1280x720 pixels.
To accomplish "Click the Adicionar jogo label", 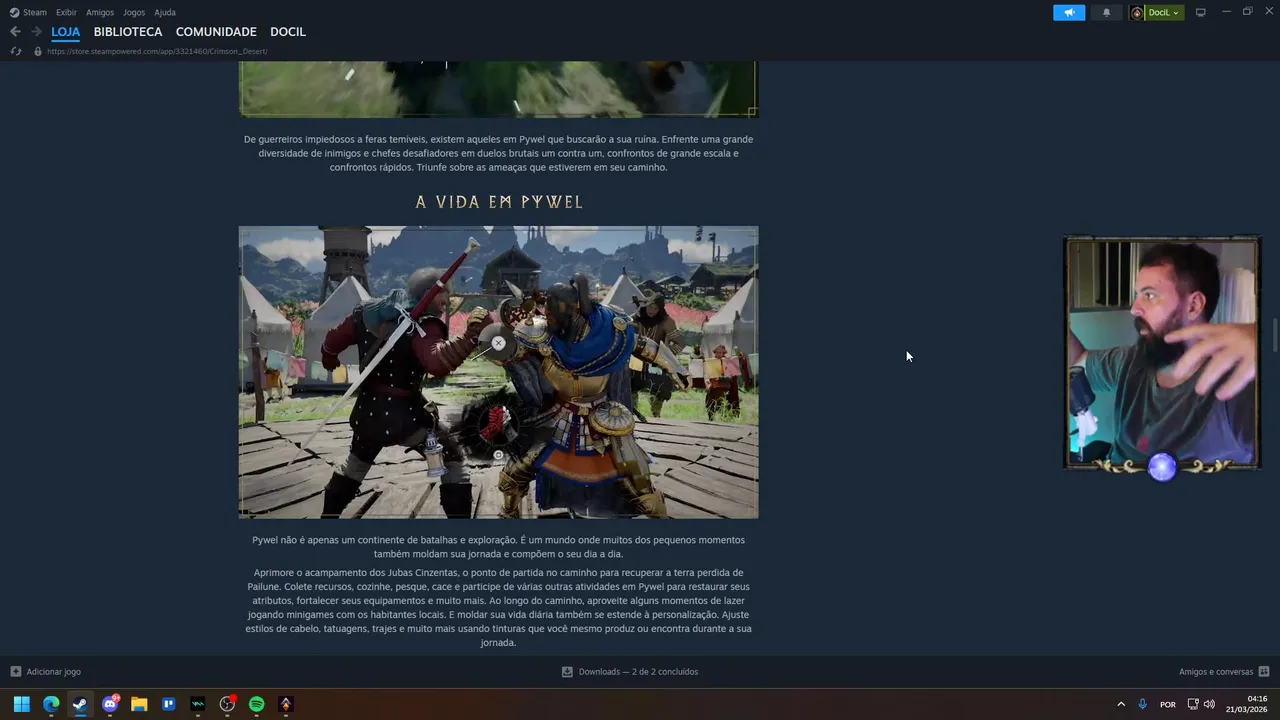I will click(x=54, y=672).
